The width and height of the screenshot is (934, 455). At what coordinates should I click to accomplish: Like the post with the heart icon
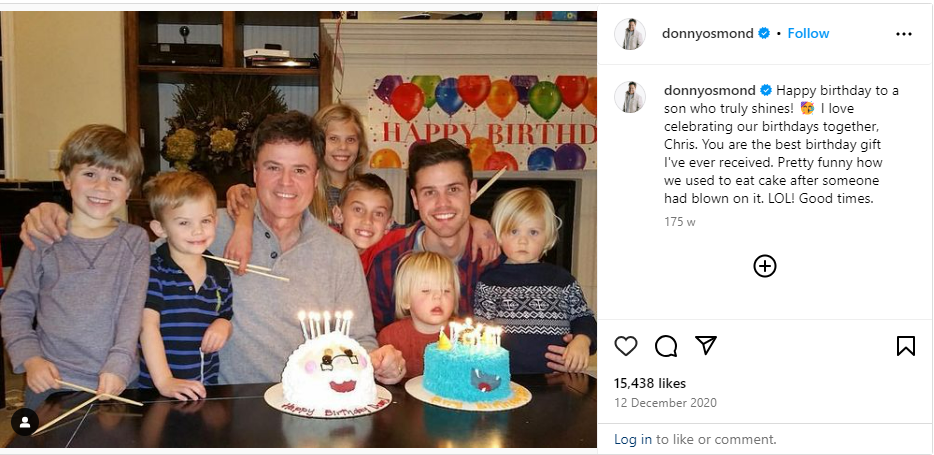pyautogui.click(x=625, y=345)
